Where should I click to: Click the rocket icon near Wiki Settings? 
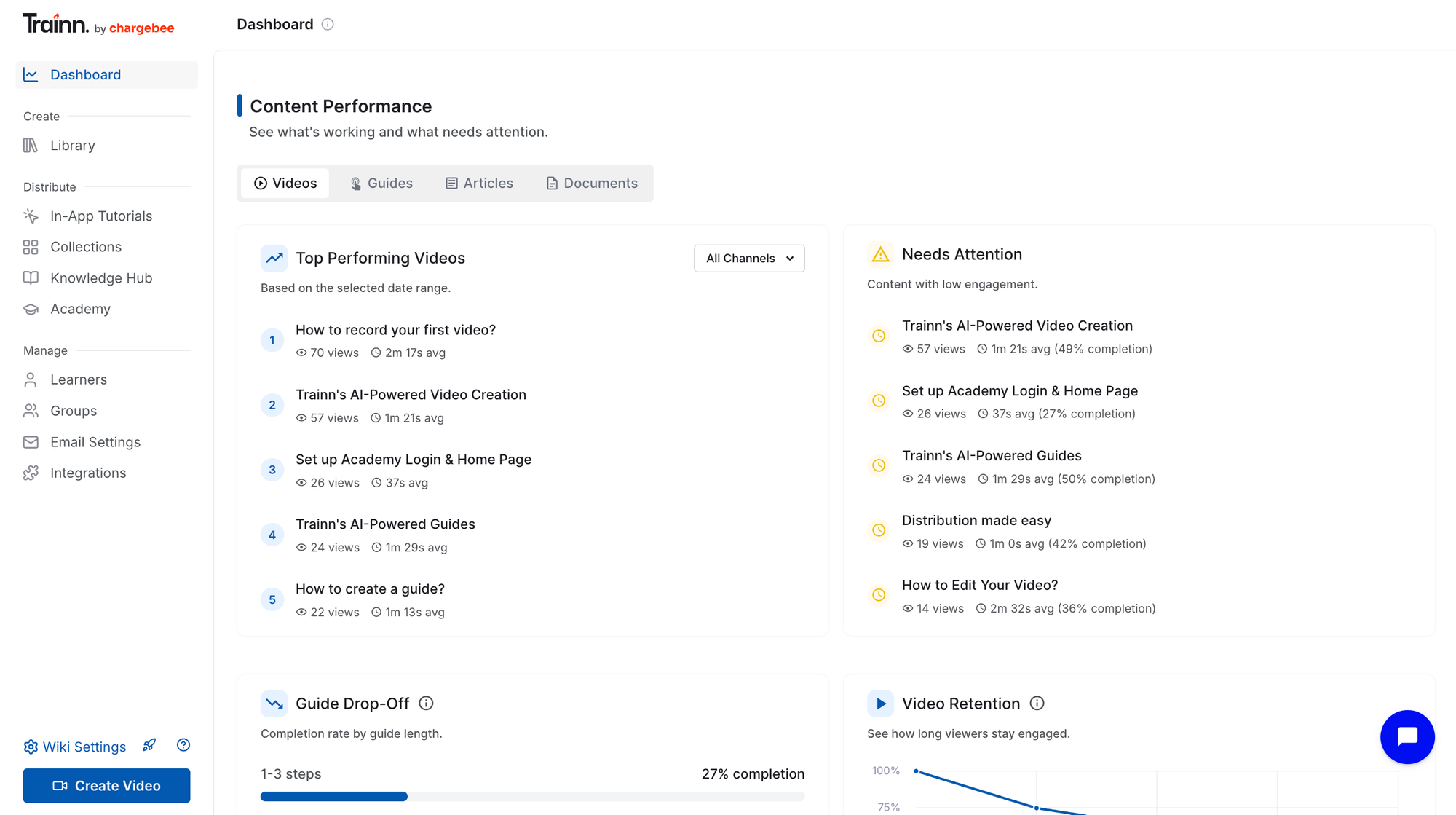click(149, 745)
